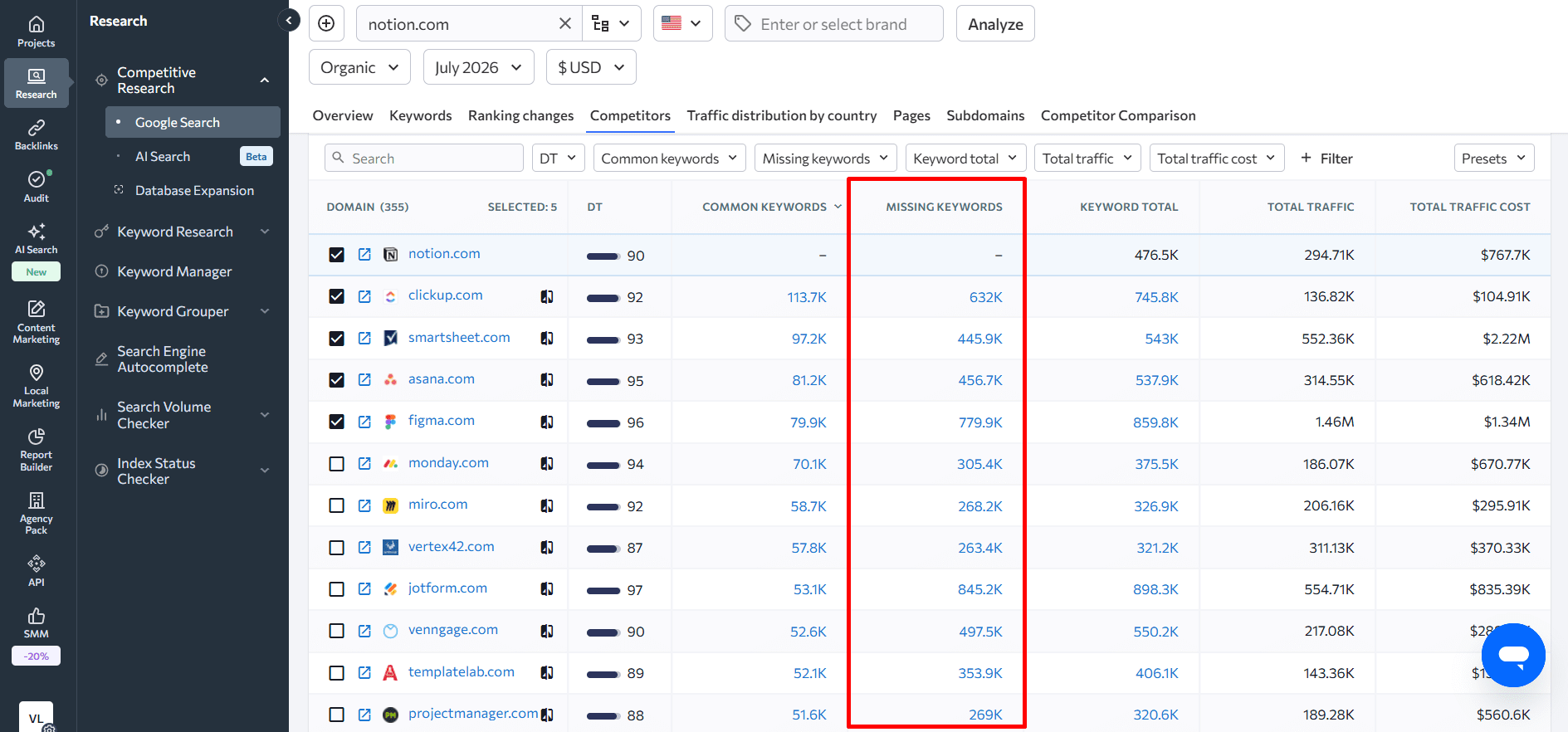Screen dimensions: 1568x732
Task: Open the SMM section
Action: pyautogui.click(x=36, y=623)
